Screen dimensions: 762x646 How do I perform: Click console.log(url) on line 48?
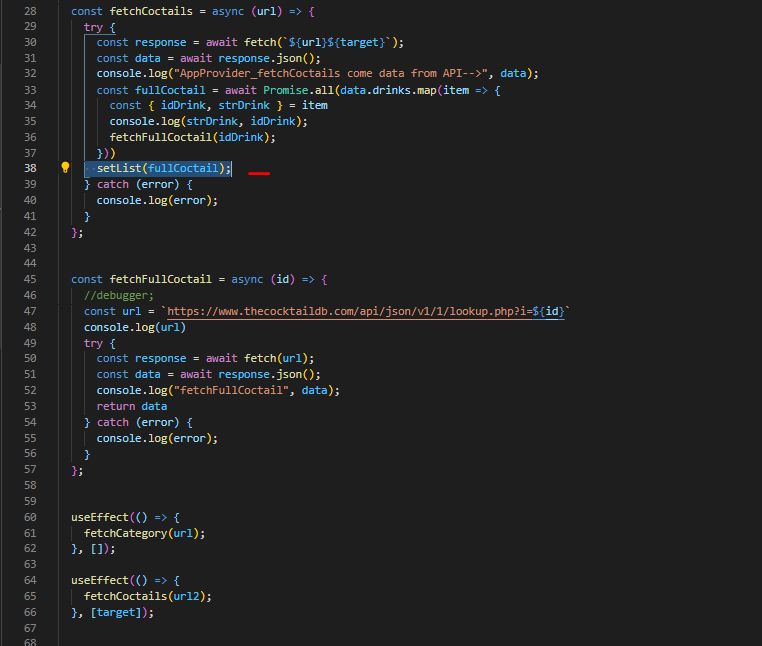pos(135,327)
